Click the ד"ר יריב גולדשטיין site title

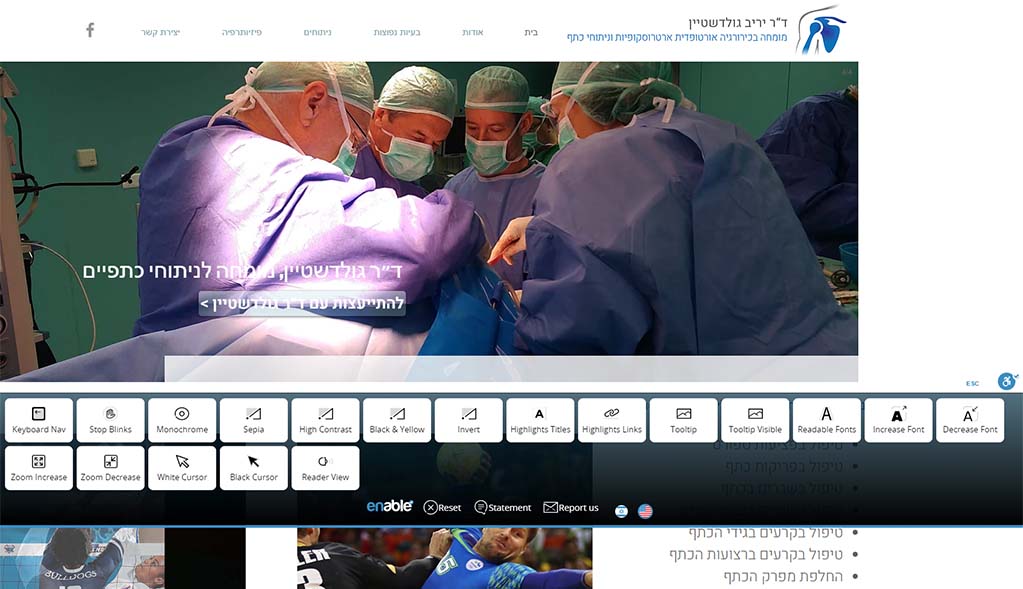click(x=738, y=22)
